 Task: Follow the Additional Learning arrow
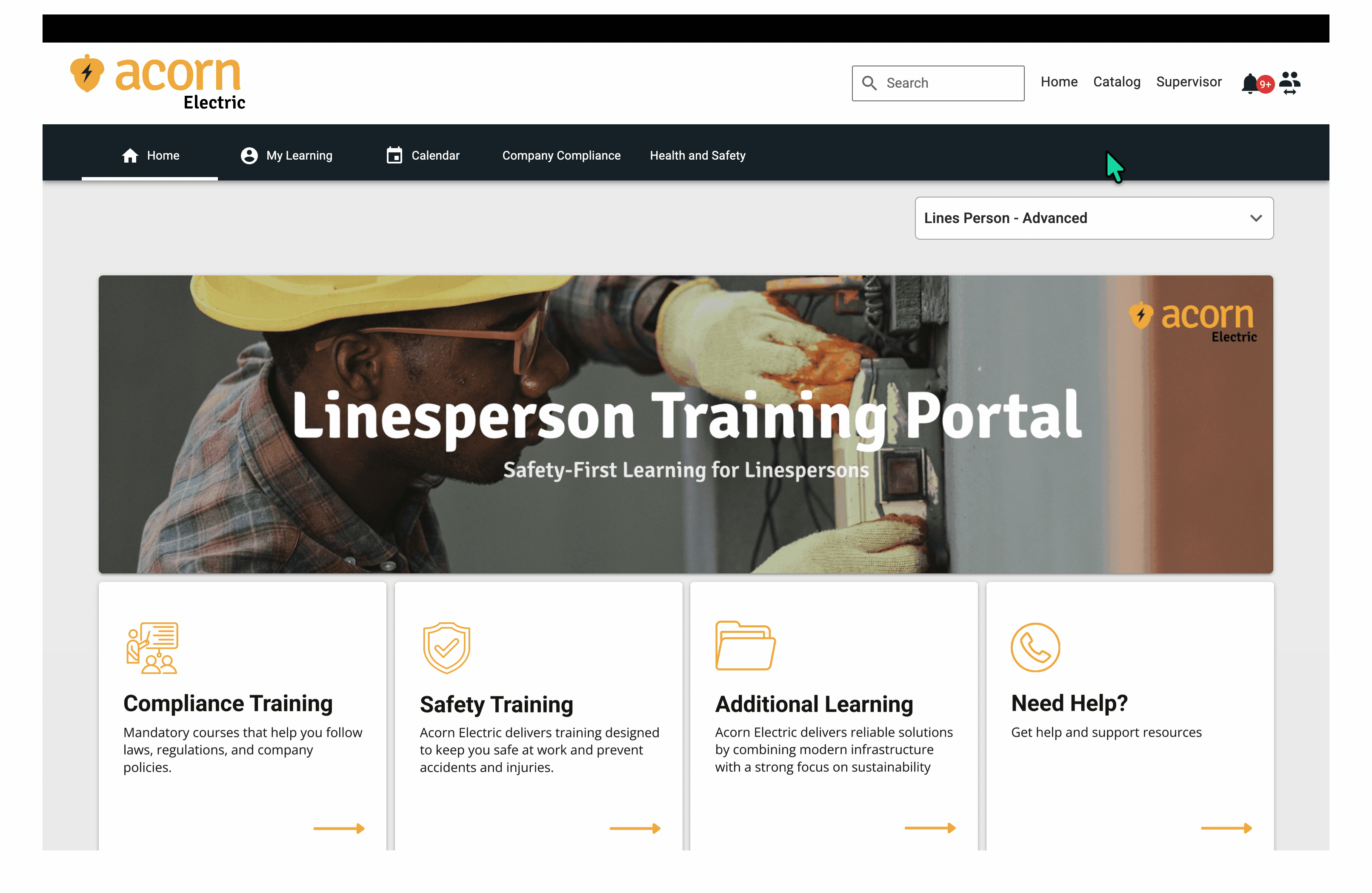point(930,828)
